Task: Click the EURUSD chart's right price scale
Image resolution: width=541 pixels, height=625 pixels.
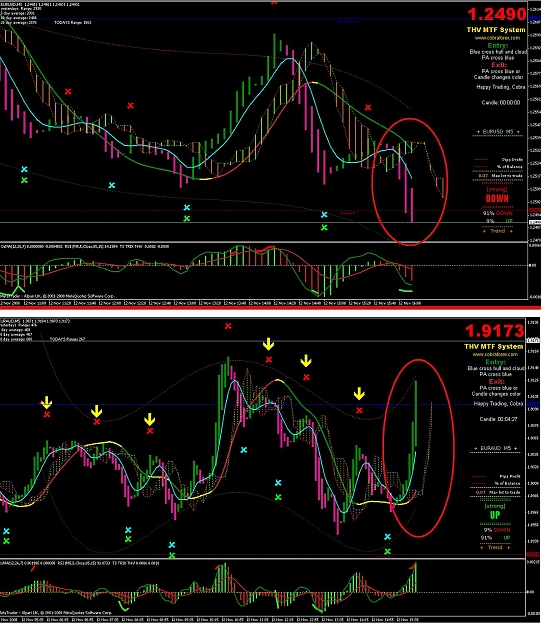Action: point(534,122)
